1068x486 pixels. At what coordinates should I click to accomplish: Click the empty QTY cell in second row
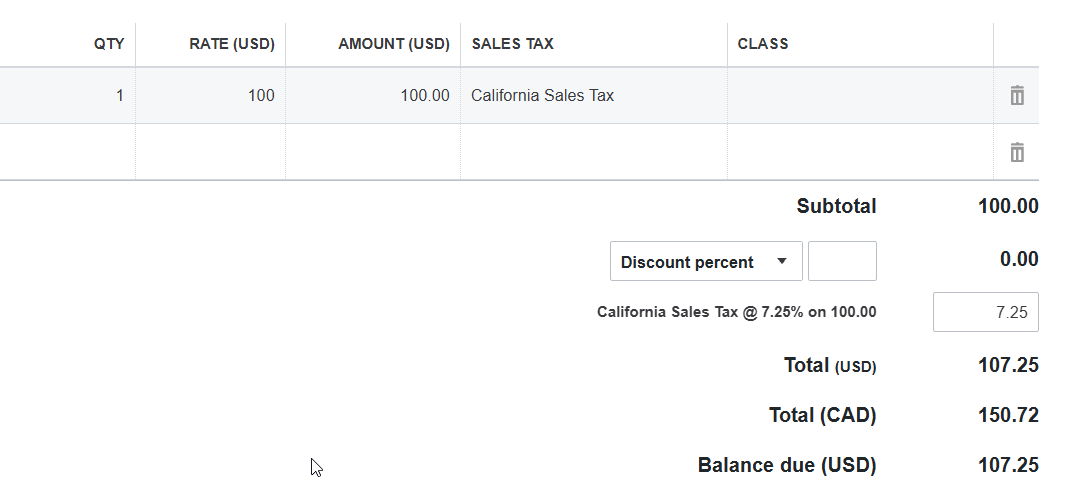67,152
